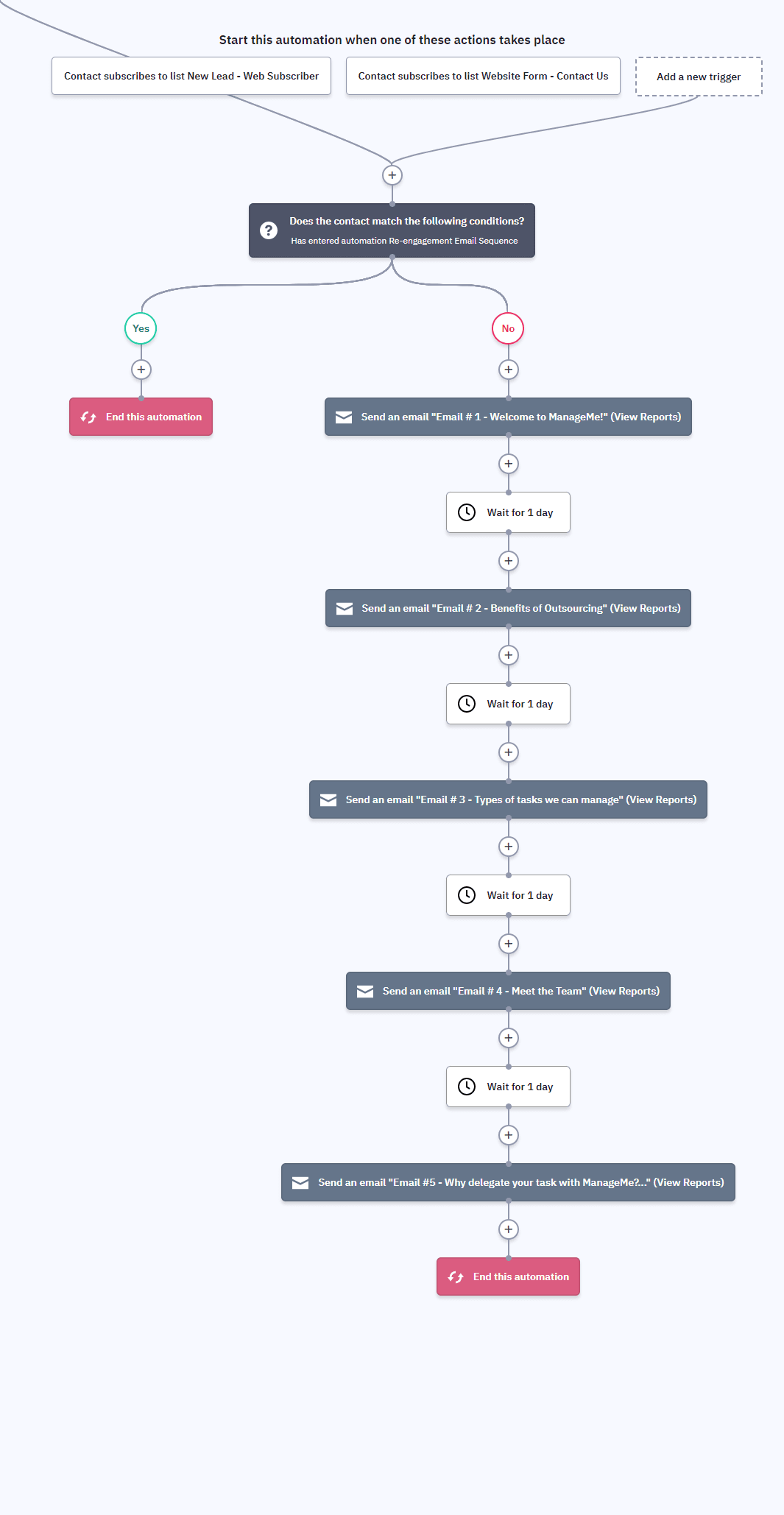Open the Website Form - Contact Us trigger
The width and height of the screenshot is (784, 1515).
pos(483,77)
